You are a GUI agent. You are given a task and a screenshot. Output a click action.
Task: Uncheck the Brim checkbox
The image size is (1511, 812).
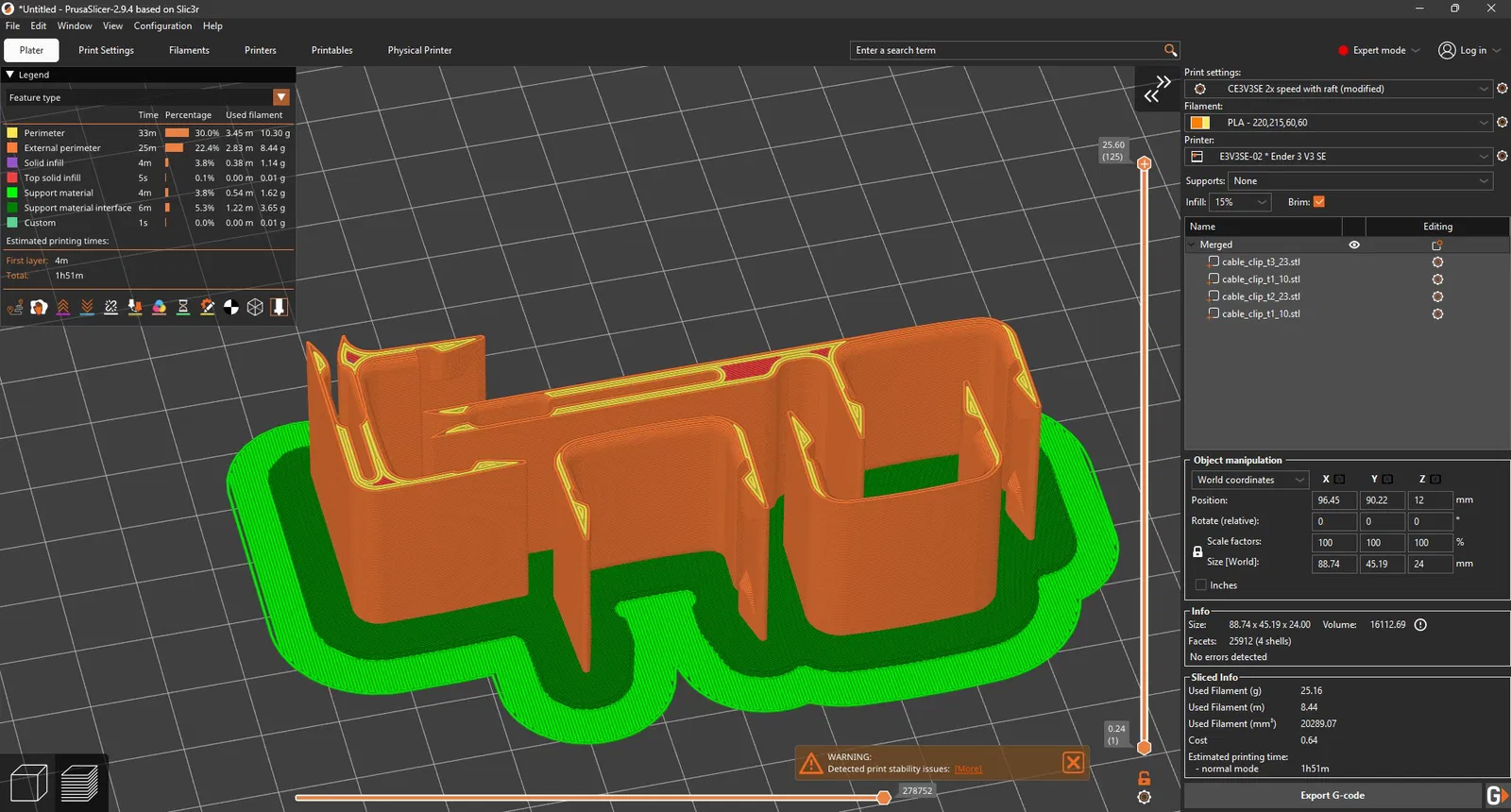tap(1319, 202)
